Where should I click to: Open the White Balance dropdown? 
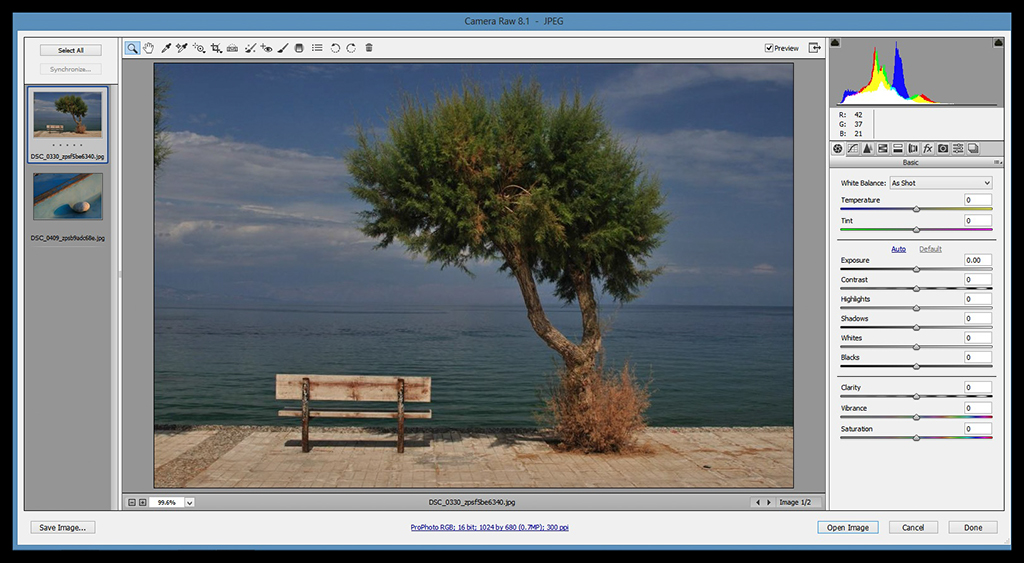[x=940, y=183]
